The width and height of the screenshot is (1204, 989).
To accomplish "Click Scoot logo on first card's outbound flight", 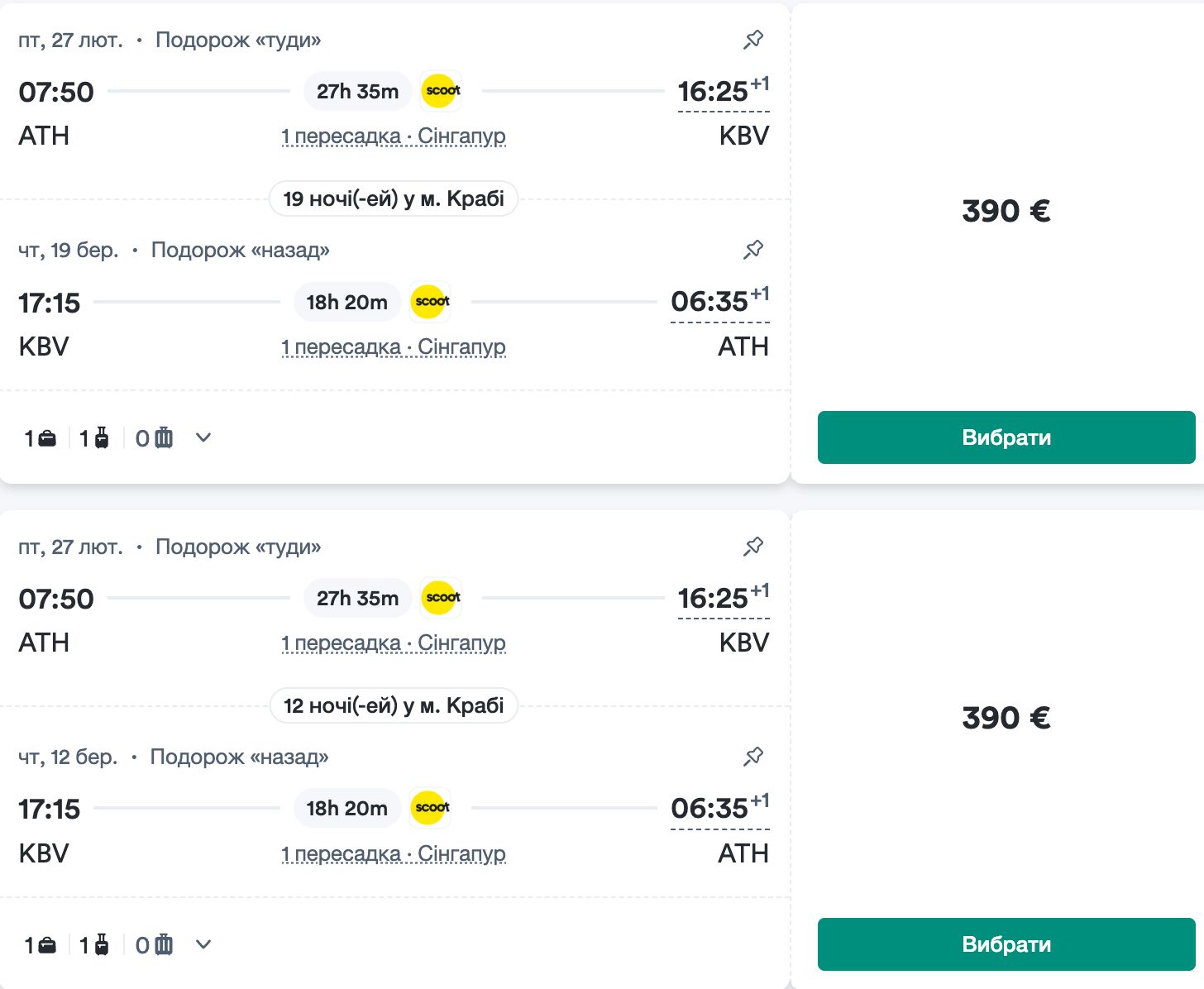I will (x=442, y=91).
